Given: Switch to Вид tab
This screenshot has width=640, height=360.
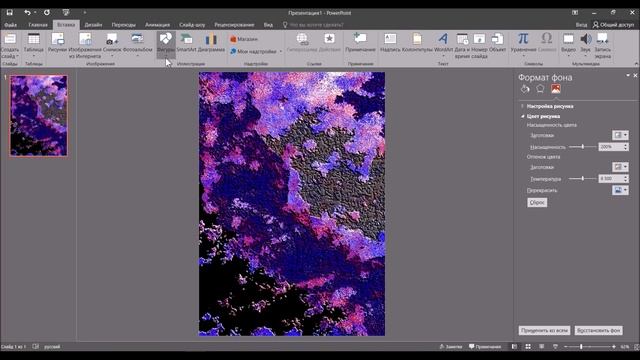Looking at the screenshot, I should tap(268, 25).
